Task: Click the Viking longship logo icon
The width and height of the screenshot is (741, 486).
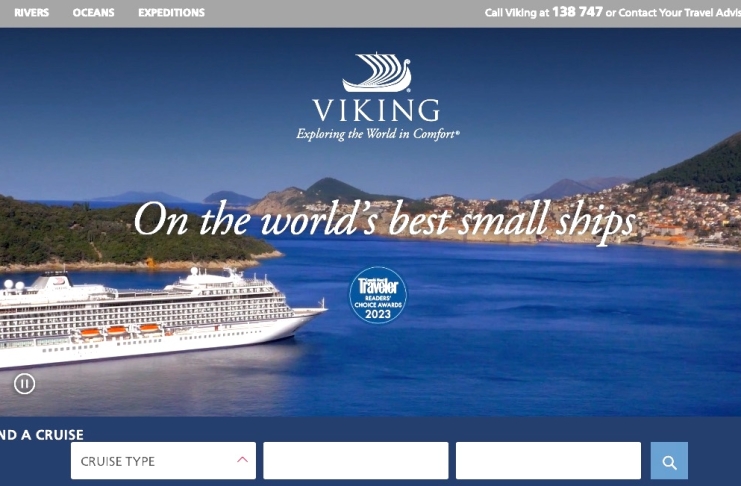Action: click(377, 72)
